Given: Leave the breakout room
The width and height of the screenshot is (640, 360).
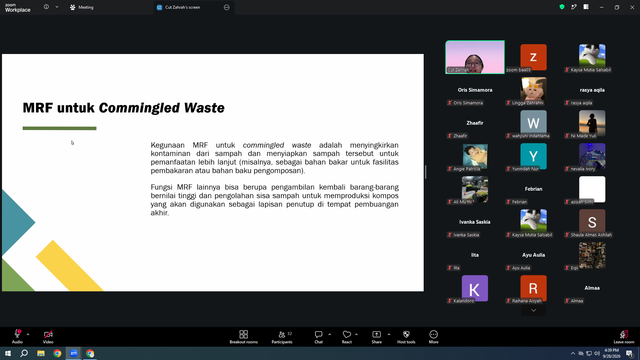Looking at the screenshot, I should pyautogui.click(x=624, y=337).
